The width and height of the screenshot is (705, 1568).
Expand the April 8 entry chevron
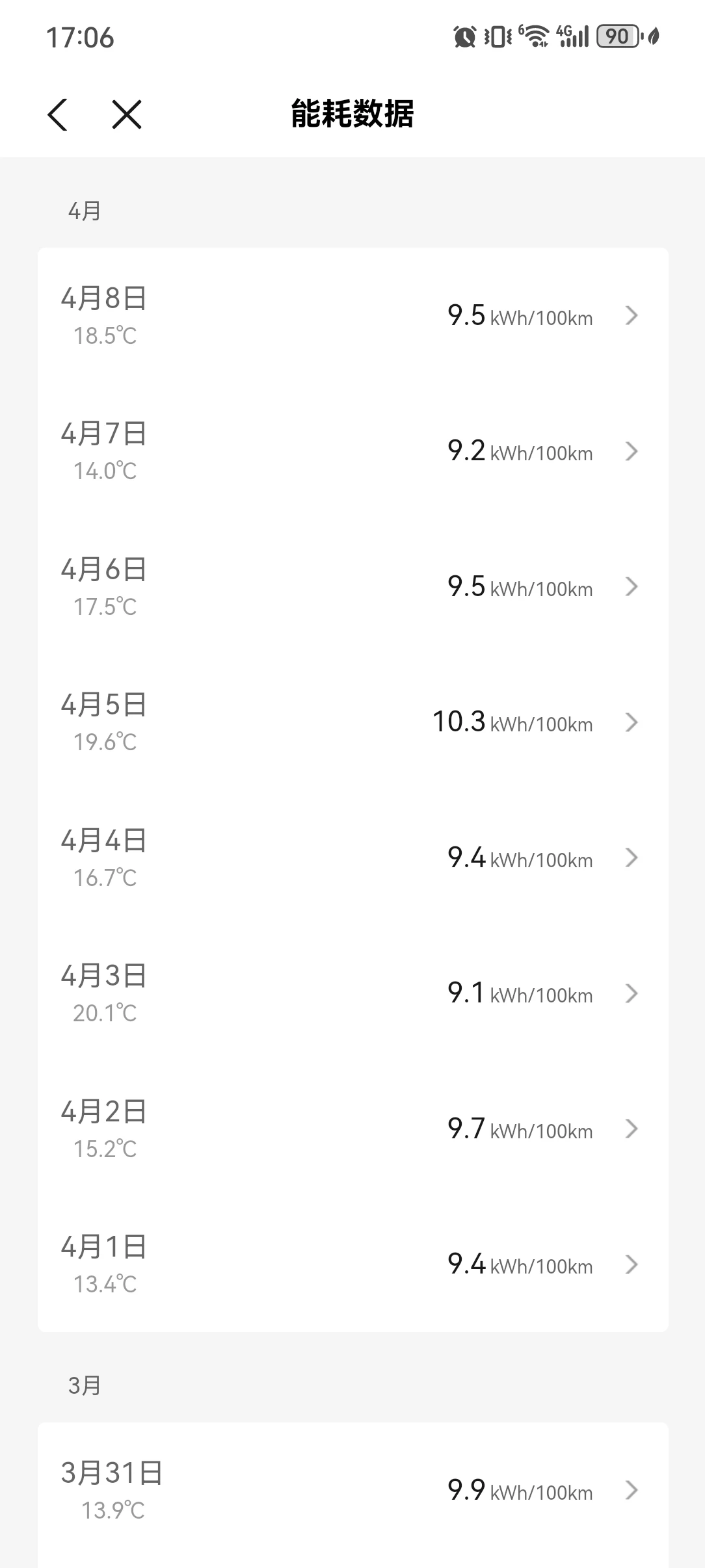(631, 316)
